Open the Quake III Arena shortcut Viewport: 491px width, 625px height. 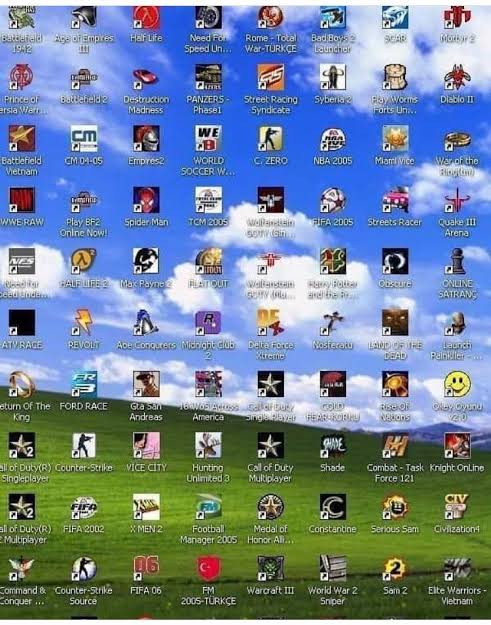457,200
